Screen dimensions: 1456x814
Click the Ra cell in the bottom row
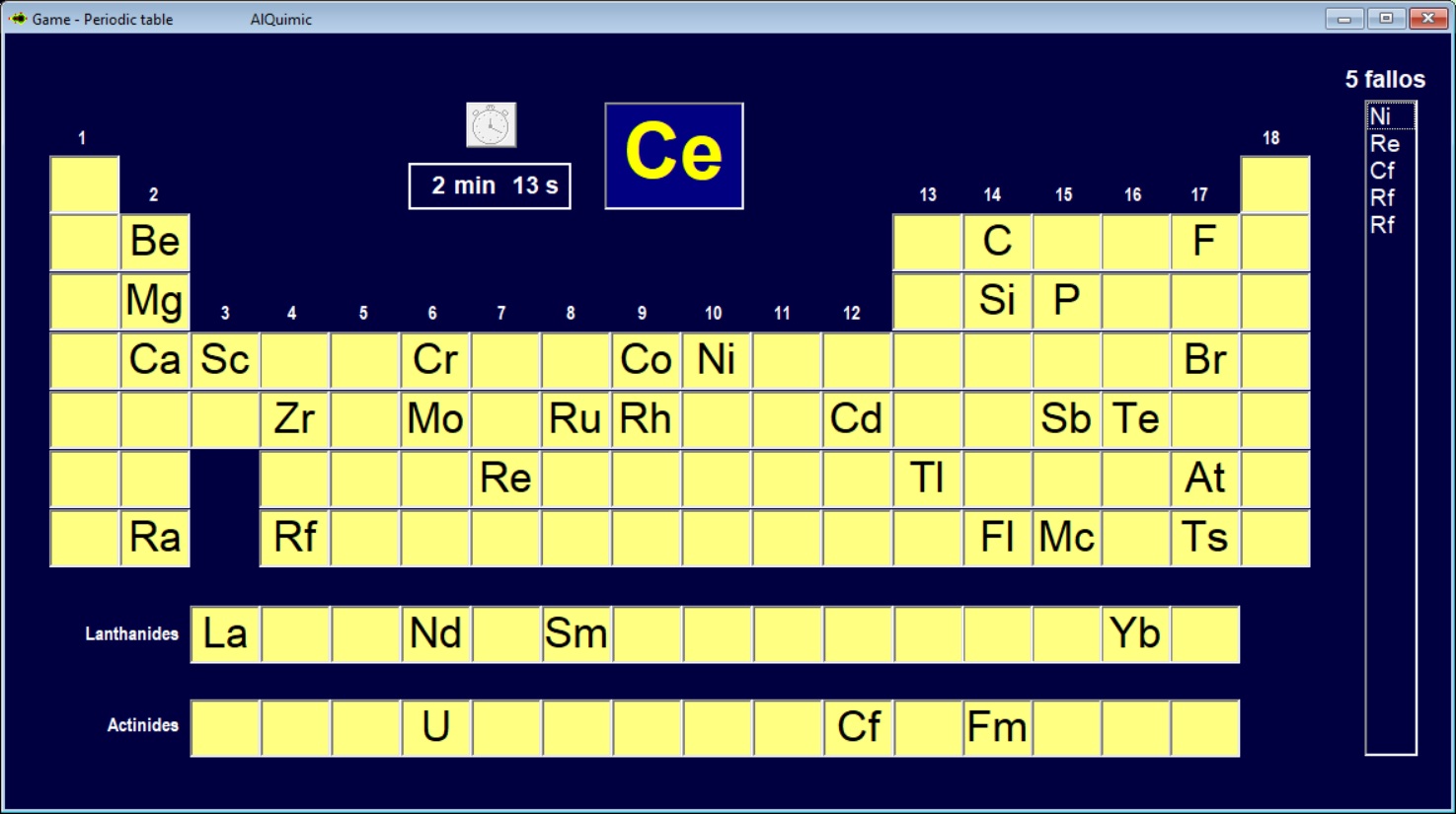[x=155, y=539]
